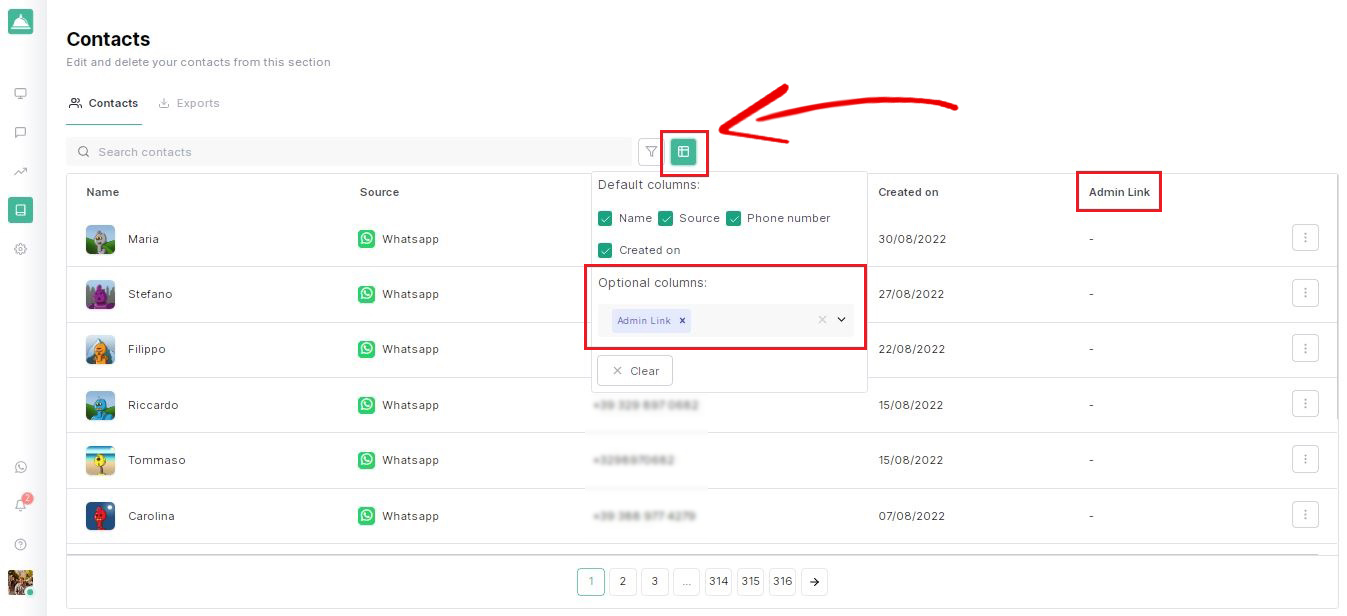Image resolution: width=1347 pixels, height=616 pixels.
Task: Open the three-dot menu for Maria
Action: (1305, 238)
